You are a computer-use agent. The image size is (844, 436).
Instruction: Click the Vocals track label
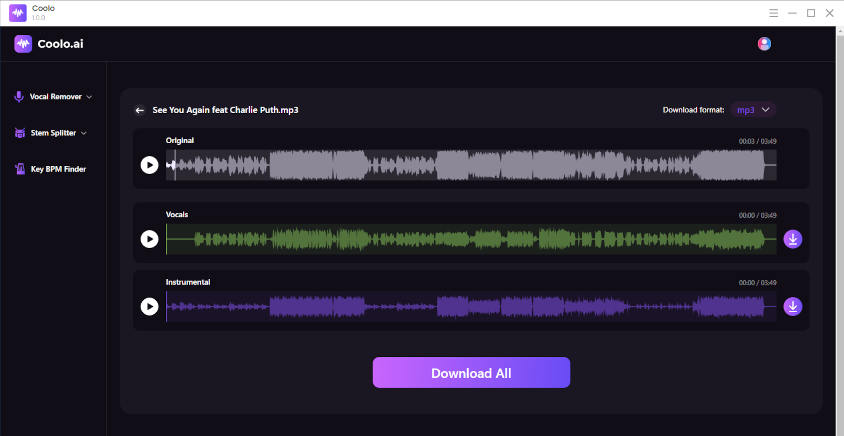[177, 214]
